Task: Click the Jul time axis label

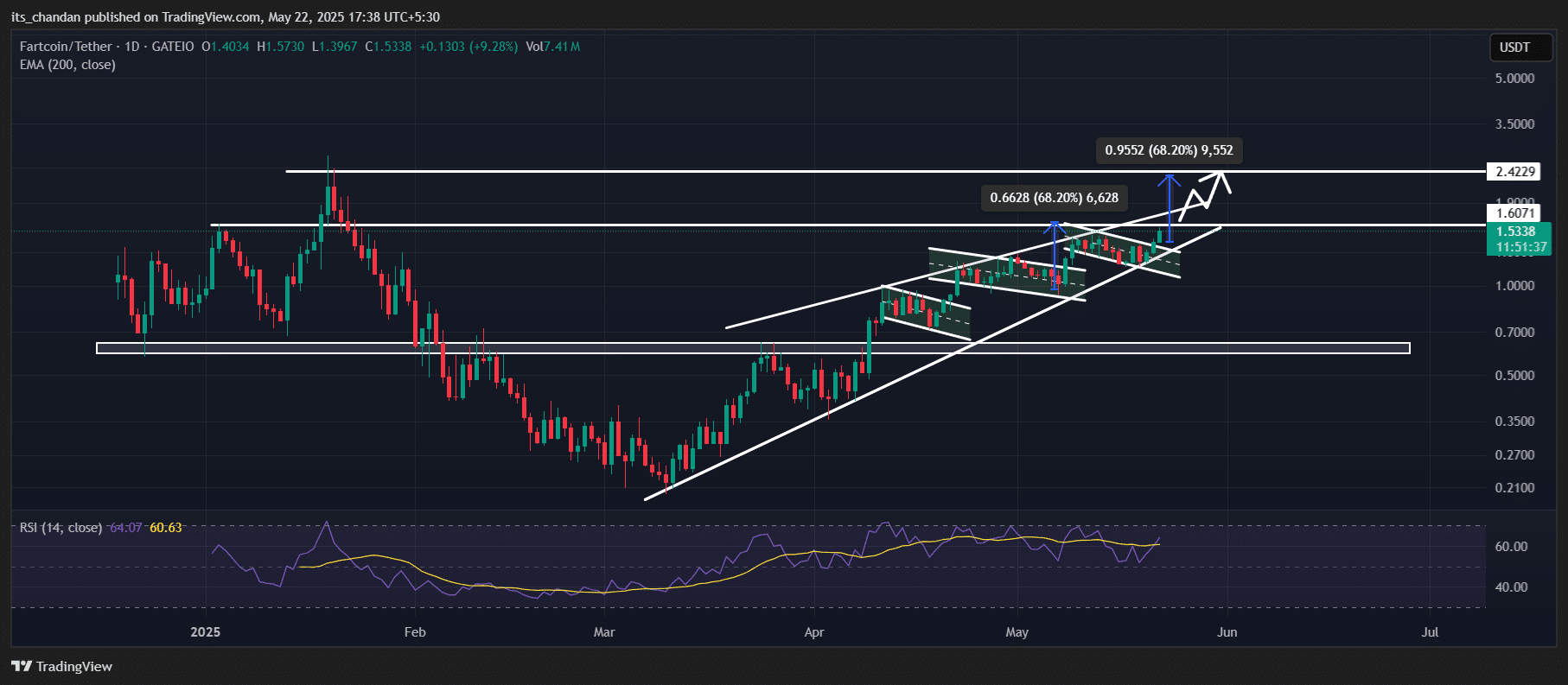Action: [1431, 632]
